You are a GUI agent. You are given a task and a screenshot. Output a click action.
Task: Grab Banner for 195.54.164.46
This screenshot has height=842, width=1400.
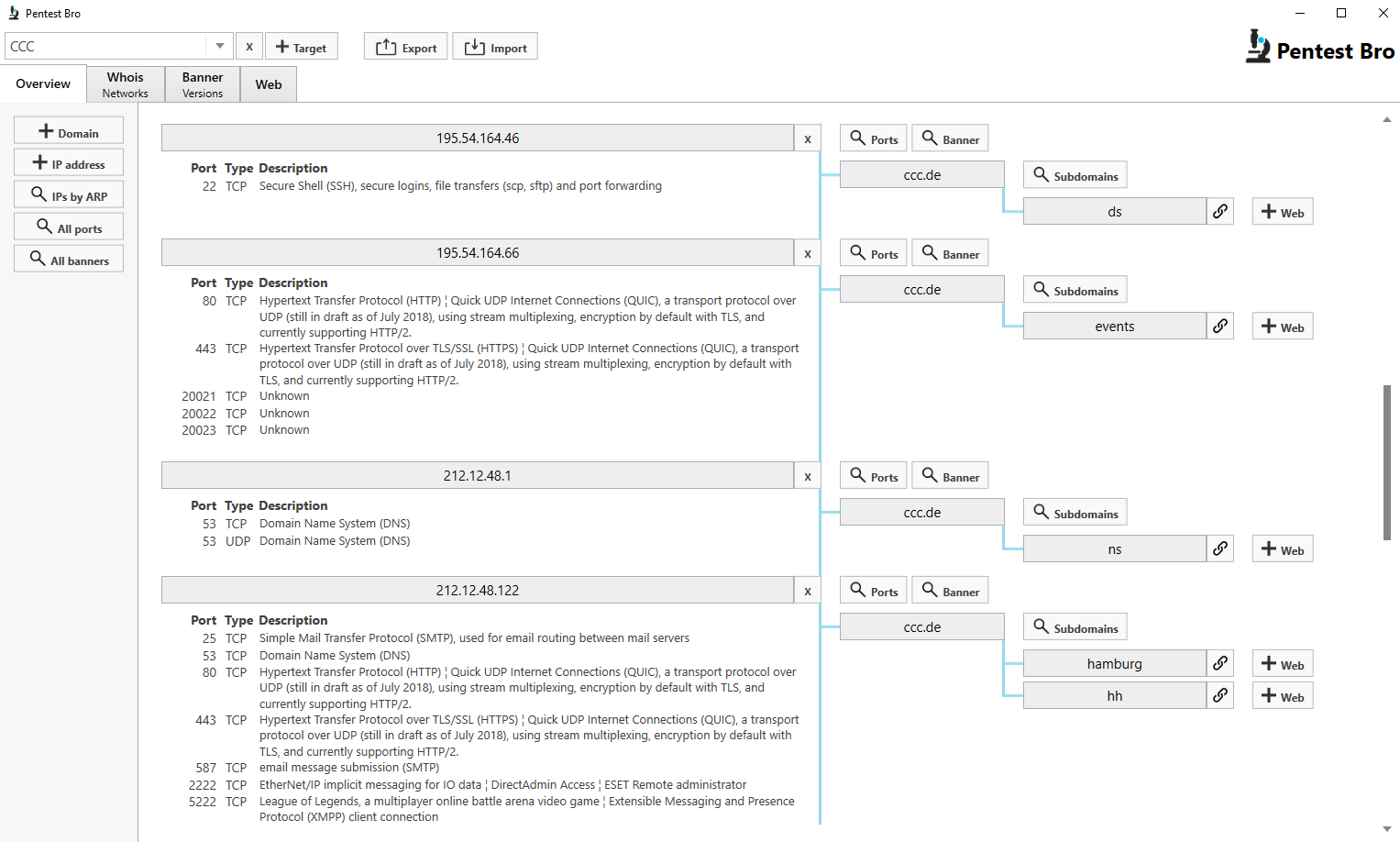coord(951,138)
